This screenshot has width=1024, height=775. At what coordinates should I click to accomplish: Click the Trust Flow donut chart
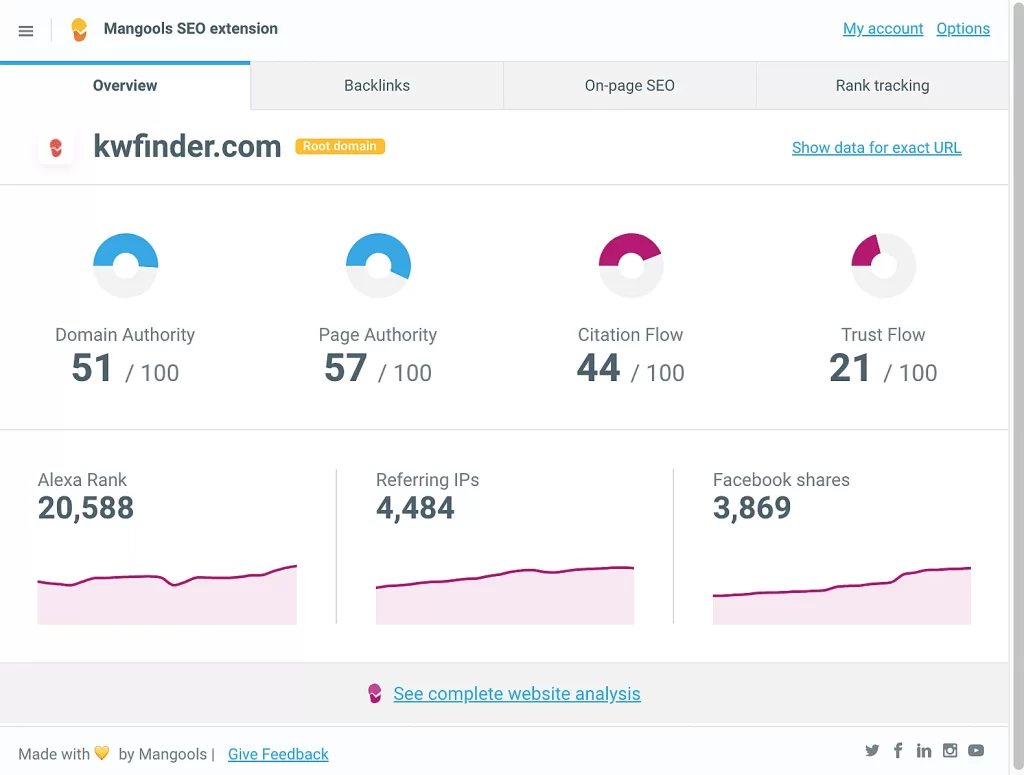tap(884, 265)
